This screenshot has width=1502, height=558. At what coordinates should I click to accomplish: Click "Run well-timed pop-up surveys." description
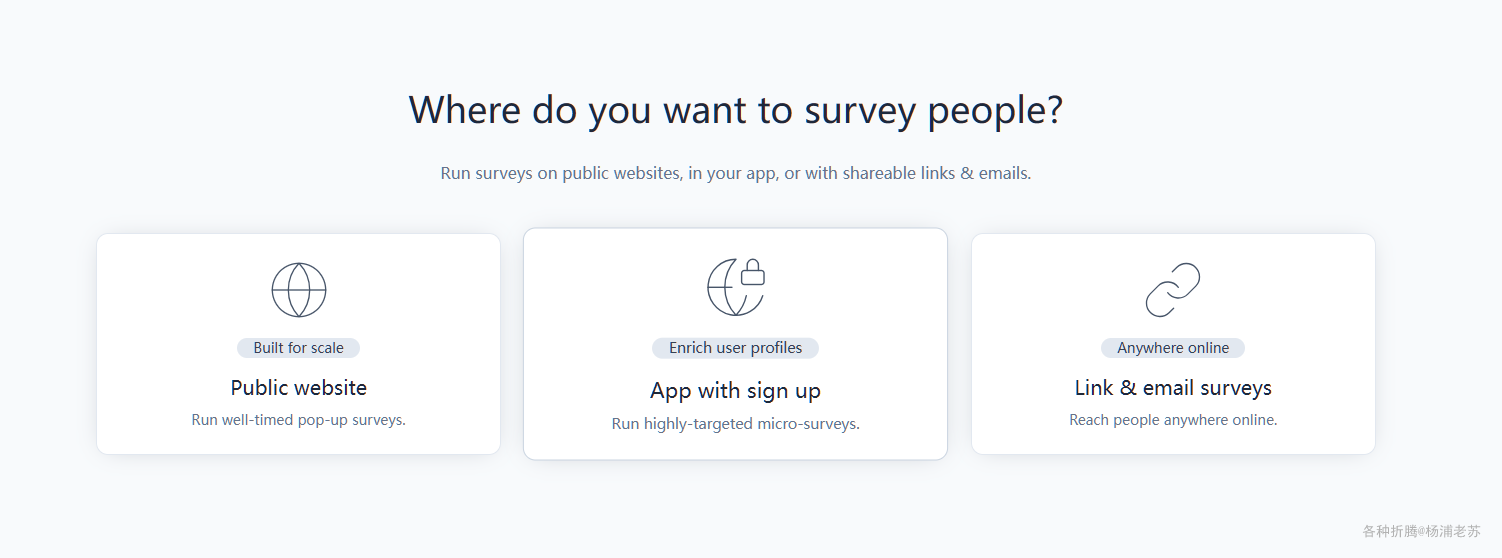coord(298,420)
